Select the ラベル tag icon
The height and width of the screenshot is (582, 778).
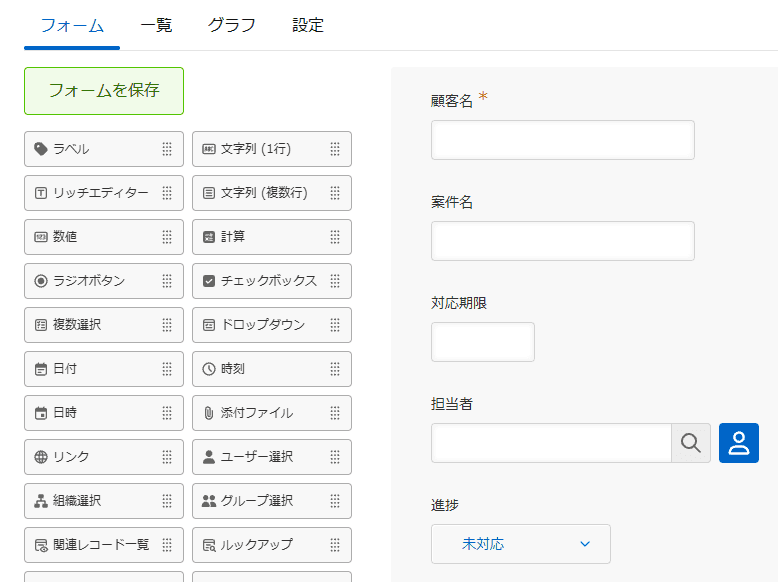tap(41, 149)
